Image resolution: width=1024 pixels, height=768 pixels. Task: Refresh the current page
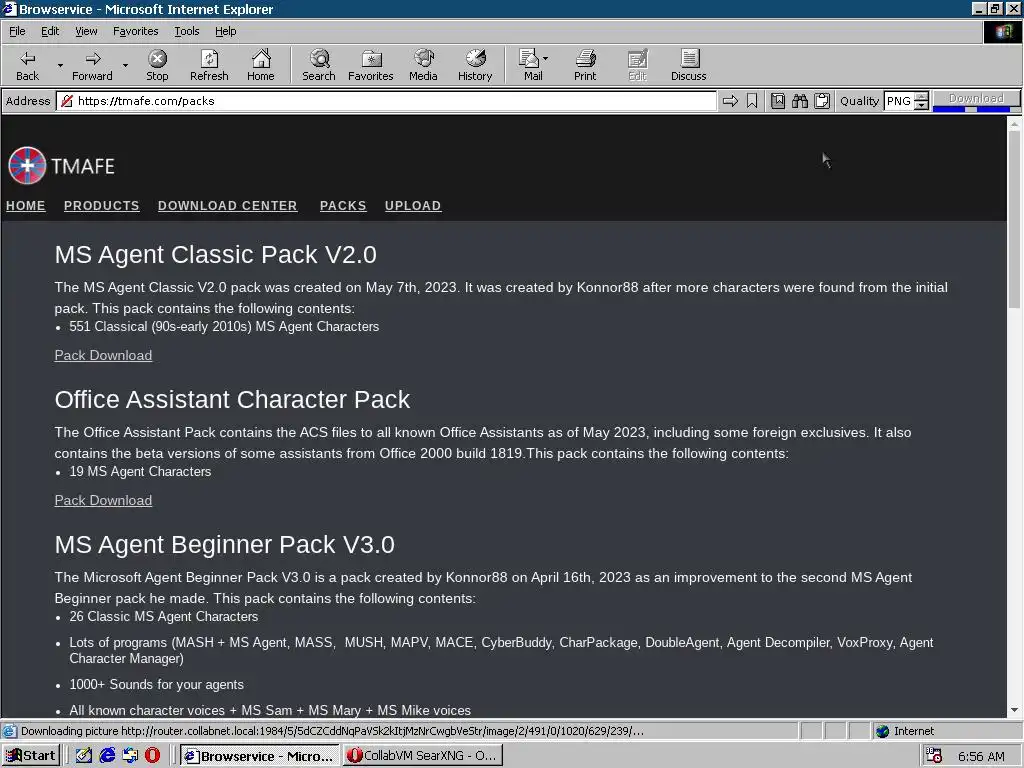click(x=209, y=65)
